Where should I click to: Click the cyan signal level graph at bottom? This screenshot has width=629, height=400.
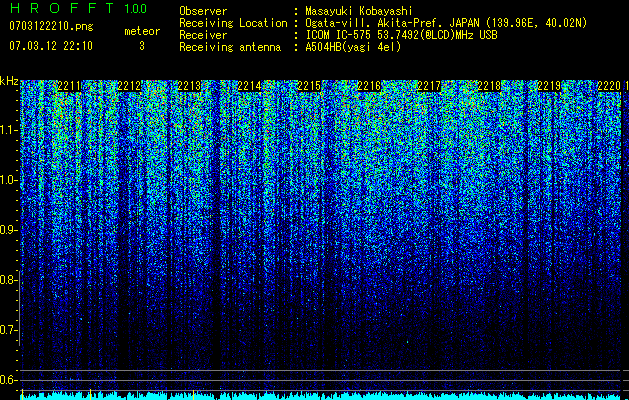(x=321, y=396)
